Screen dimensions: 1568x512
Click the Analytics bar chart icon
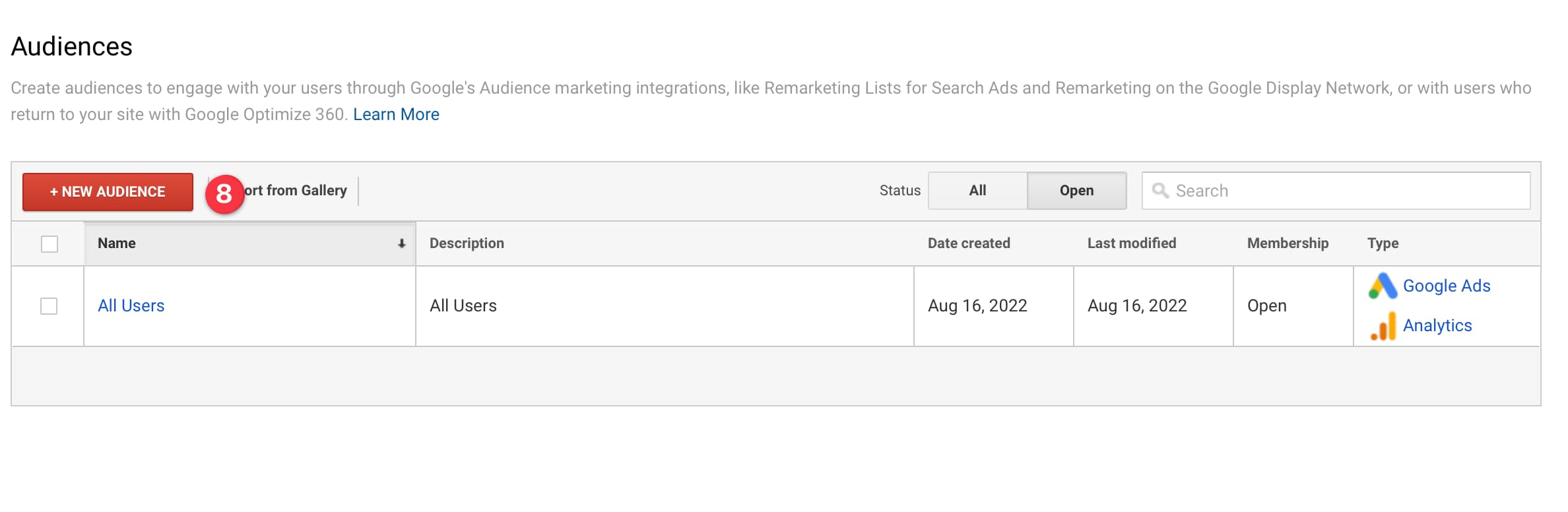click(1383, 326)
